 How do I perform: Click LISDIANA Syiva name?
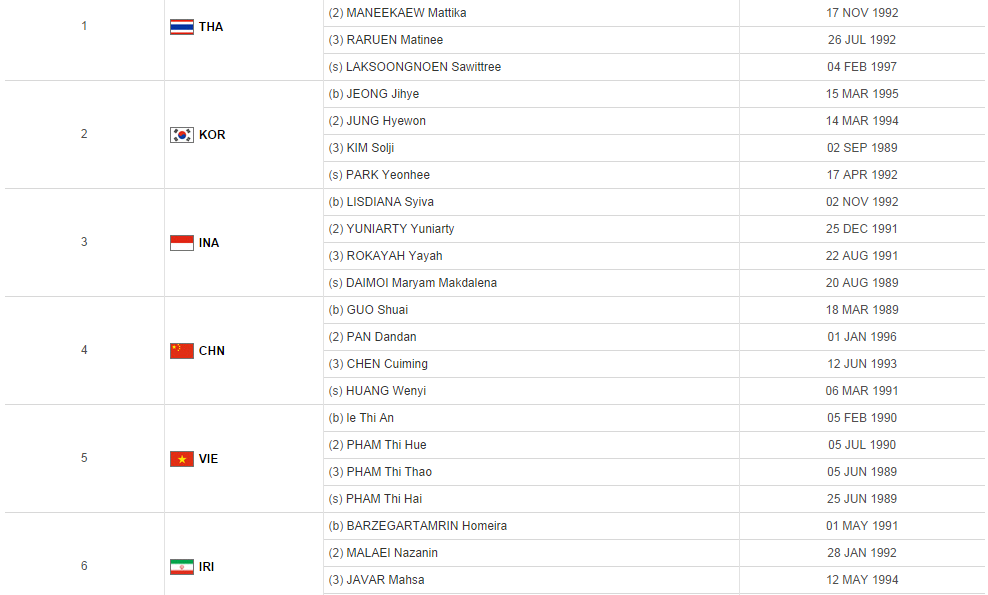click(x=391, y=202)
